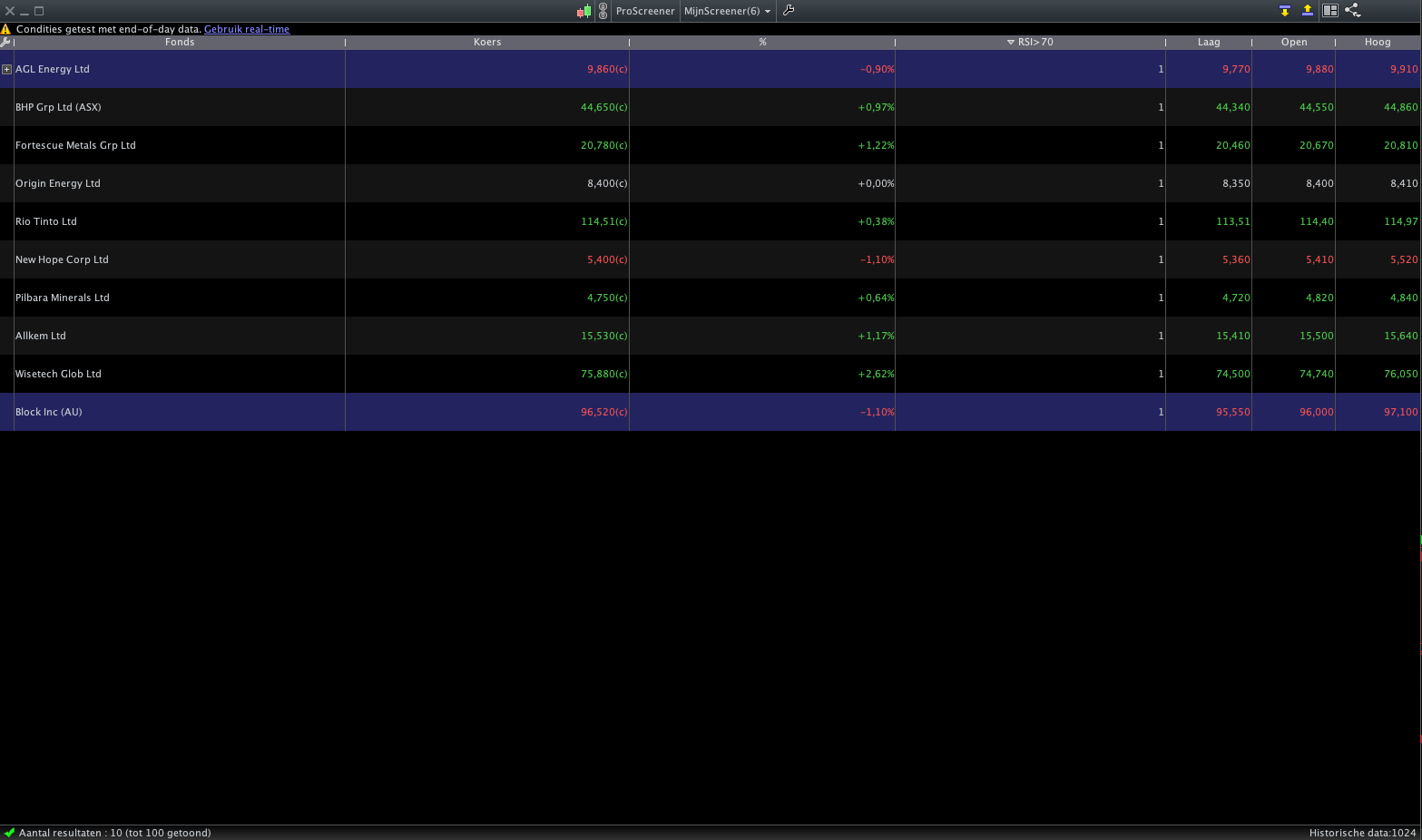Select the AGL Energy Ltd row
1422x840 pixels.
click(x=711, y=69)
